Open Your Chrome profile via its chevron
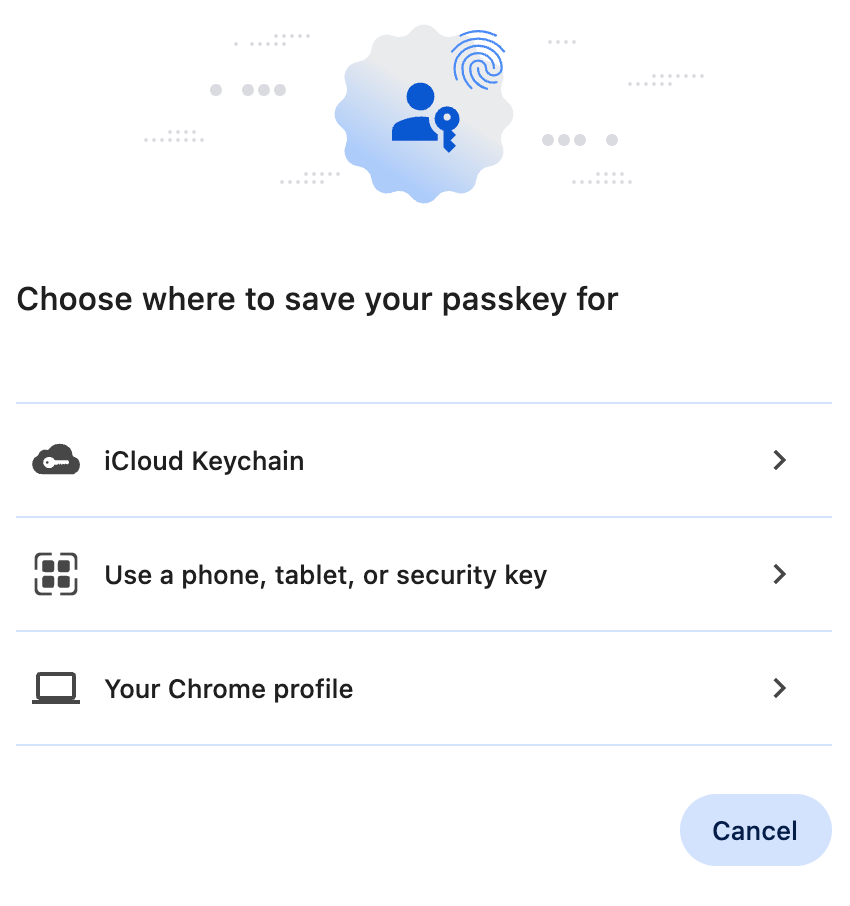Image resolution: width=850 pixels, height=906 pixels. (779, 688)
